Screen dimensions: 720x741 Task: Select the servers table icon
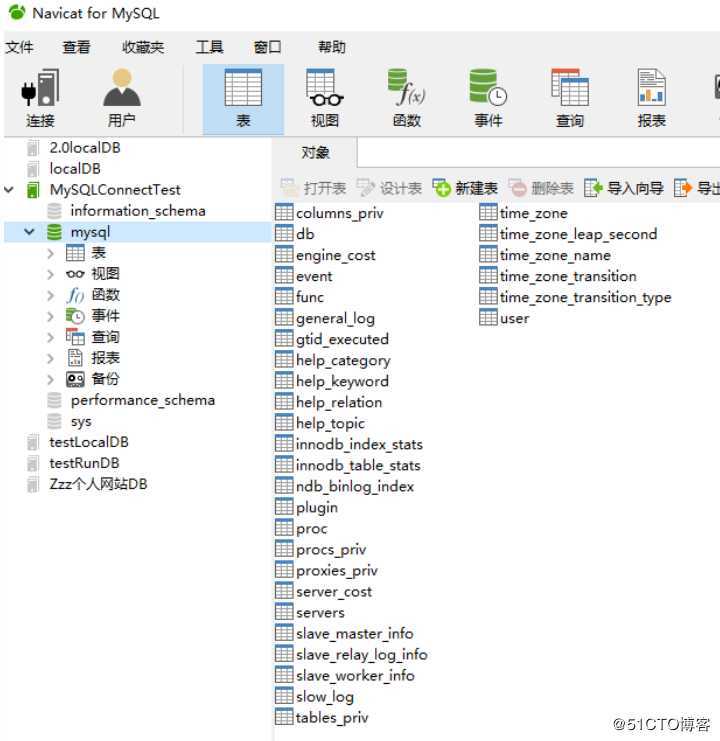(284, 612)
